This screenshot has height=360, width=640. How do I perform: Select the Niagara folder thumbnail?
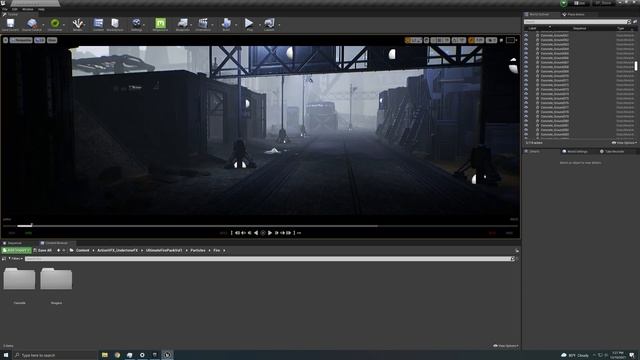click(56, 279)
